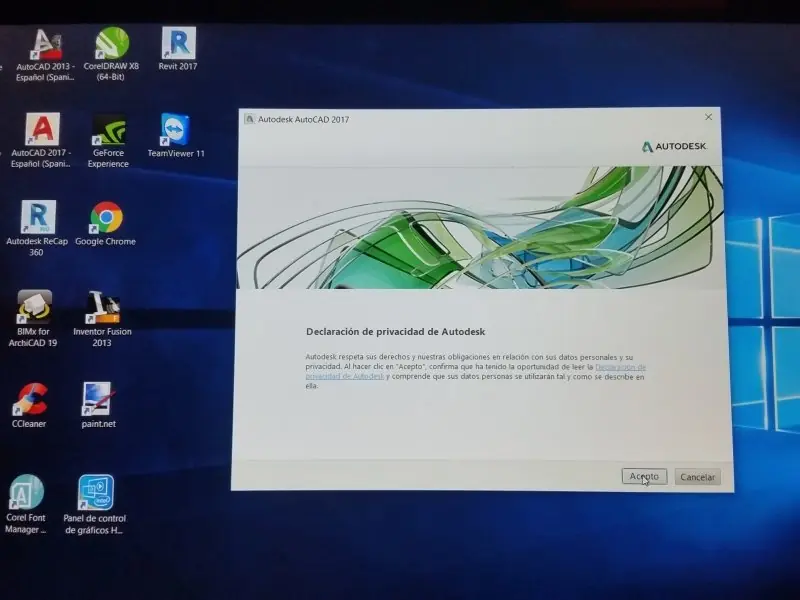Close the Autodesk AutoCAD 2017 dialog

pyautogui.click(x=708, y=117)
